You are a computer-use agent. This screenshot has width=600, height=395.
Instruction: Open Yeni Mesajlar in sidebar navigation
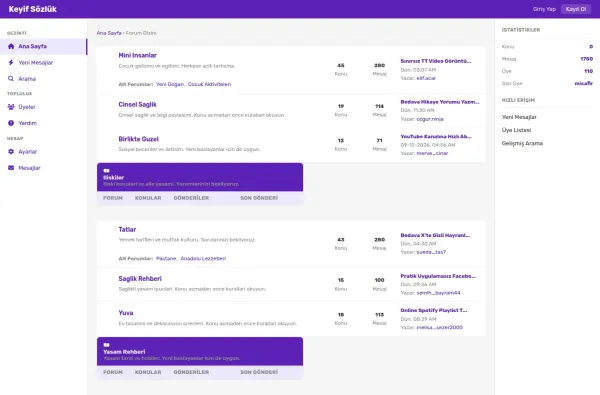pos(43,62)
